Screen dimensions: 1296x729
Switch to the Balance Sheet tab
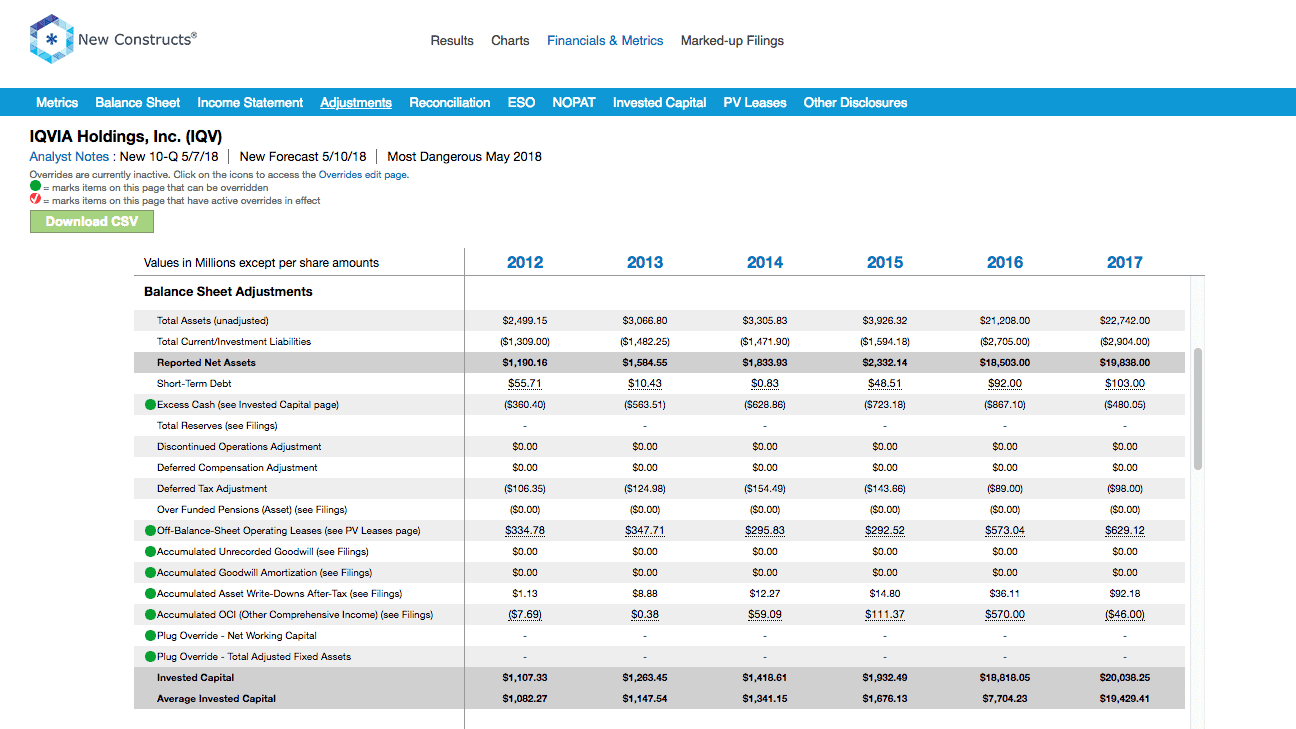[x=138, y=103]
